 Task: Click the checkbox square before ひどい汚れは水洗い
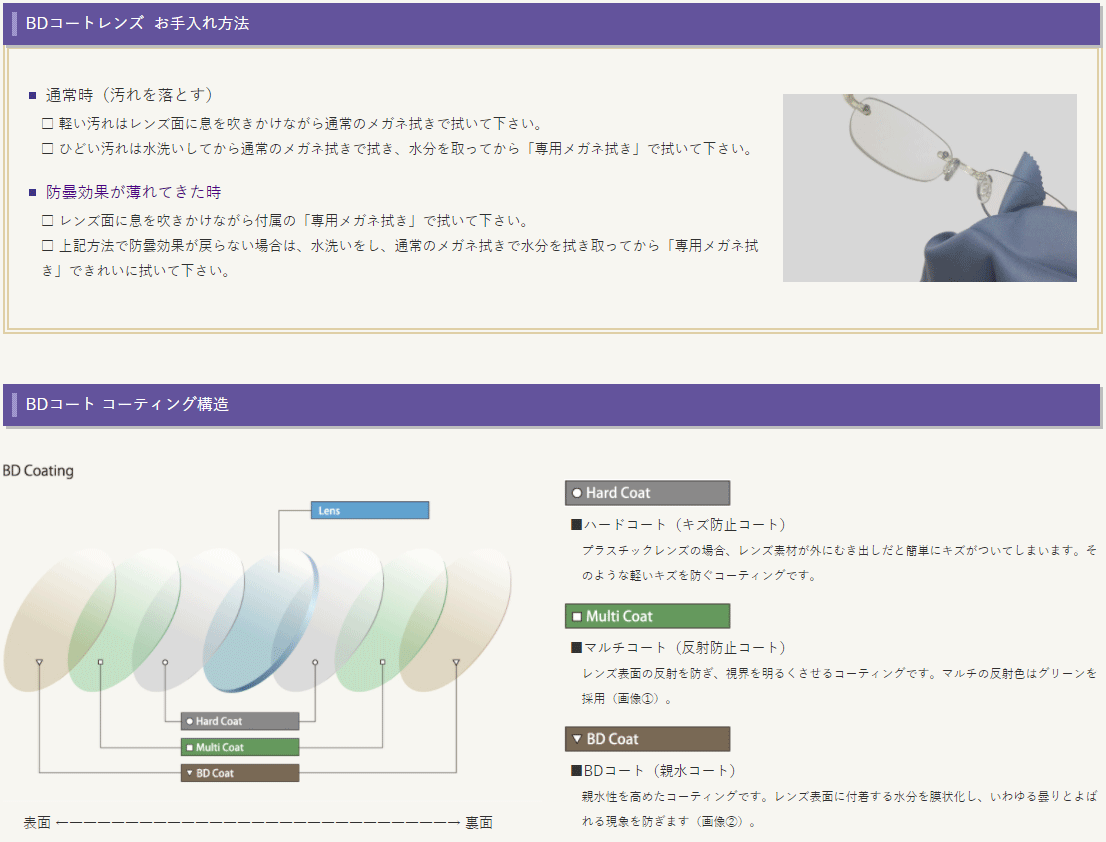(x=47, y=149)
